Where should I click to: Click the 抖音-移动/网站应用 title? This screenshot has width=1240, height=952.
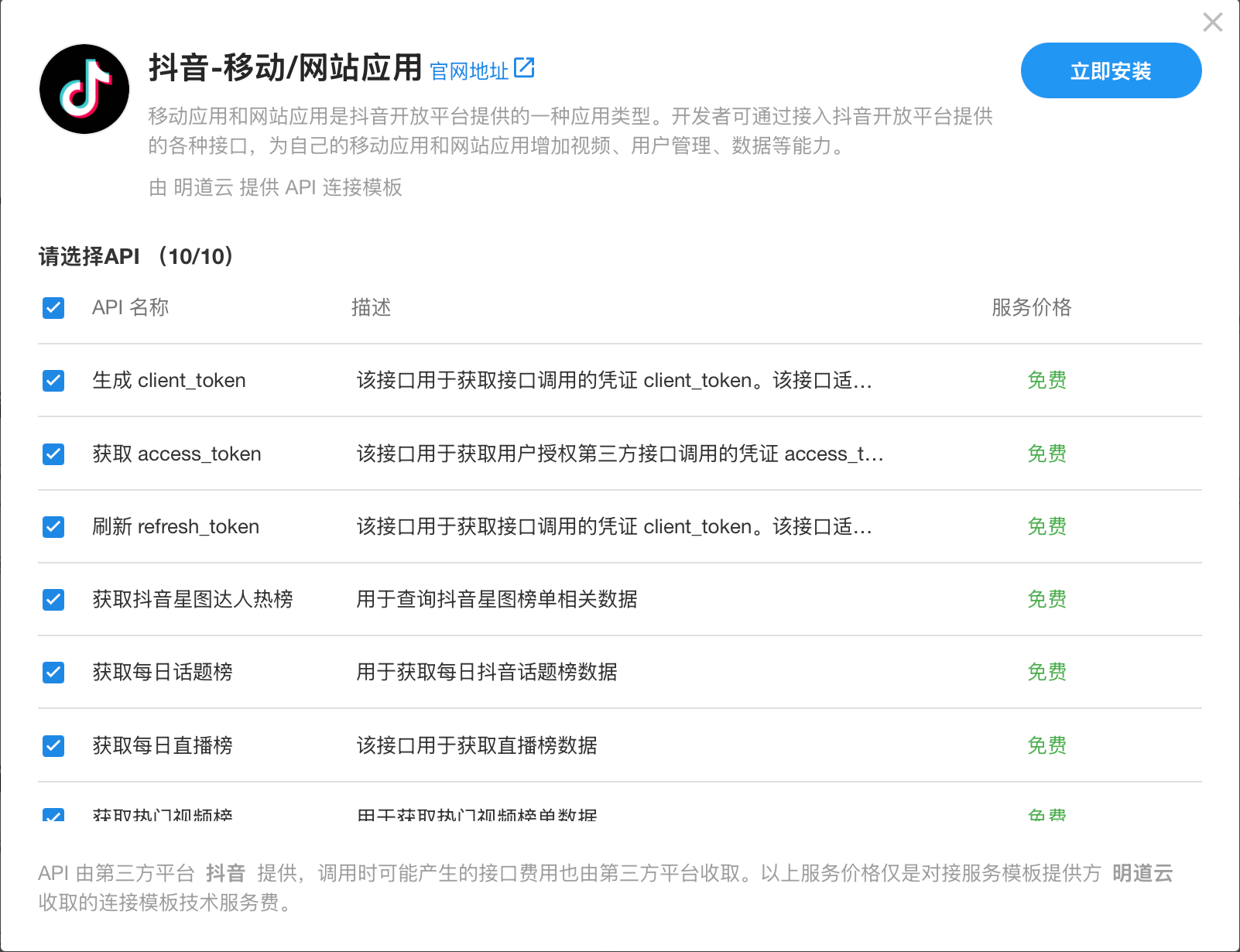point(286,68)
